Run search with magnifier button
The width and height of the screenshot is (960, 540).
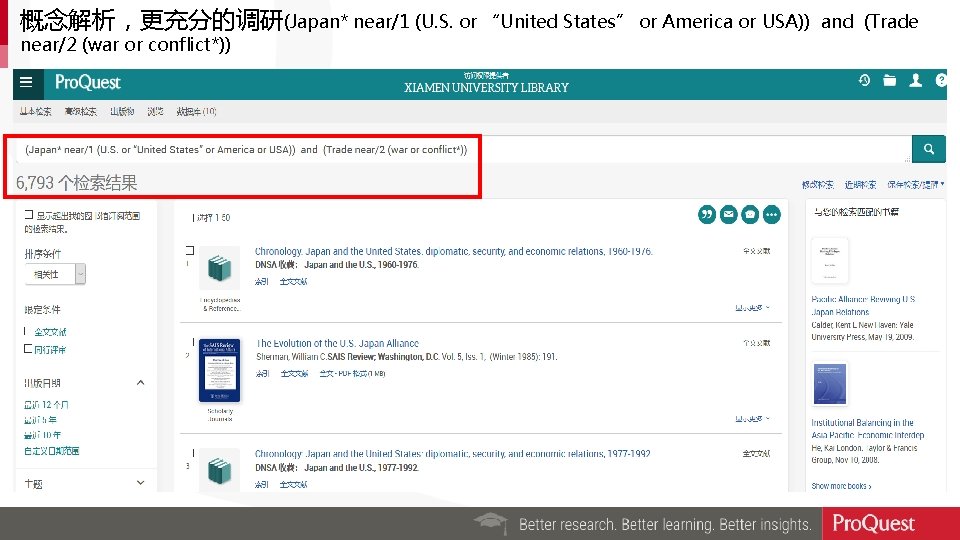929,149
